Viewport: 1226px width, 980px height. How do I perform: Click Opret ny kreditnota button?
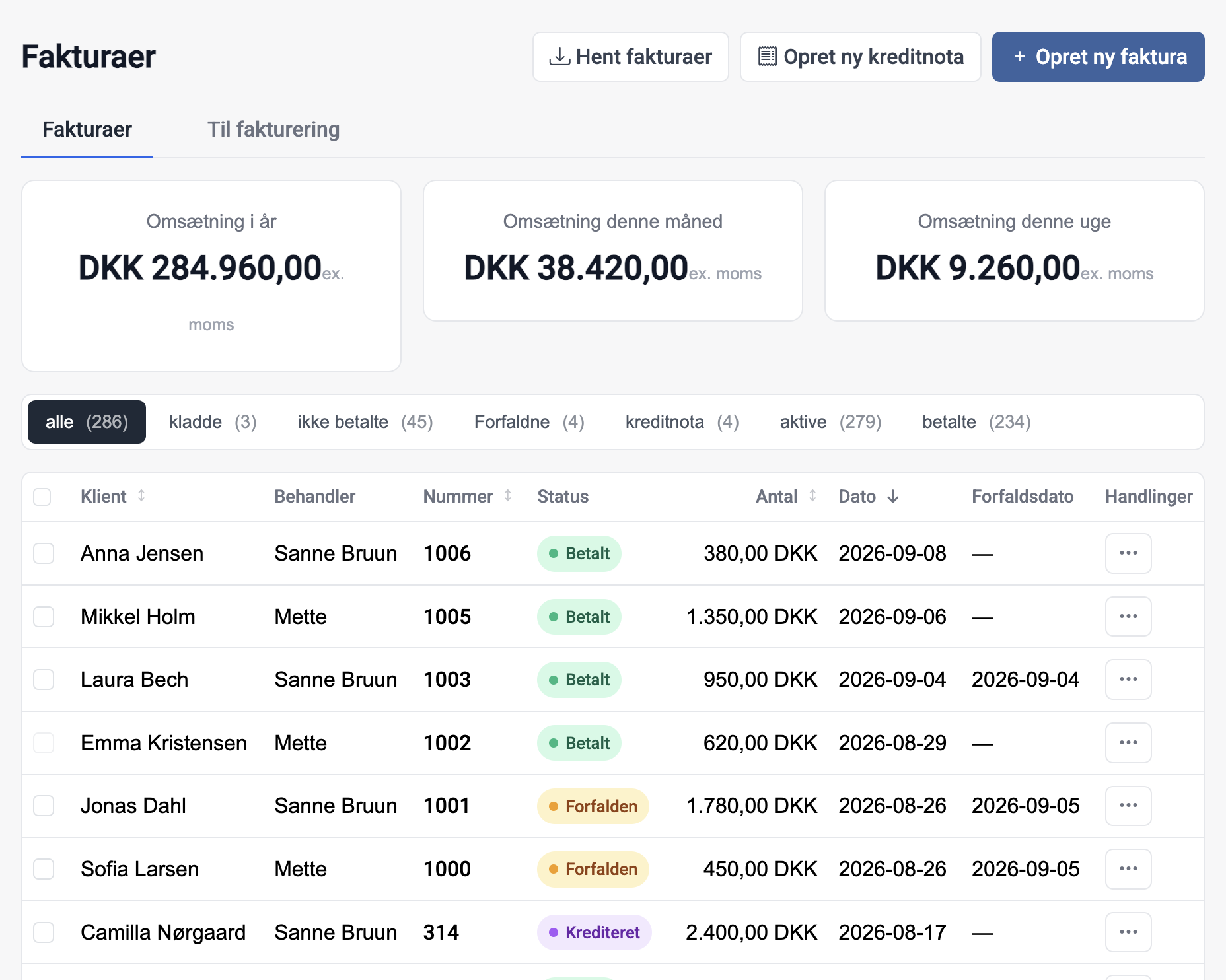point(860,57)
